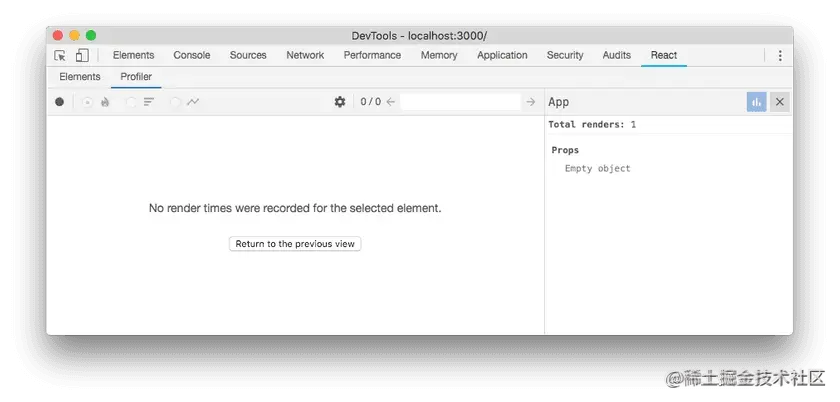The width and height of the screenshot is (840, 402).
Task: Select the flame chart radio option
Action: click(87, 102)
